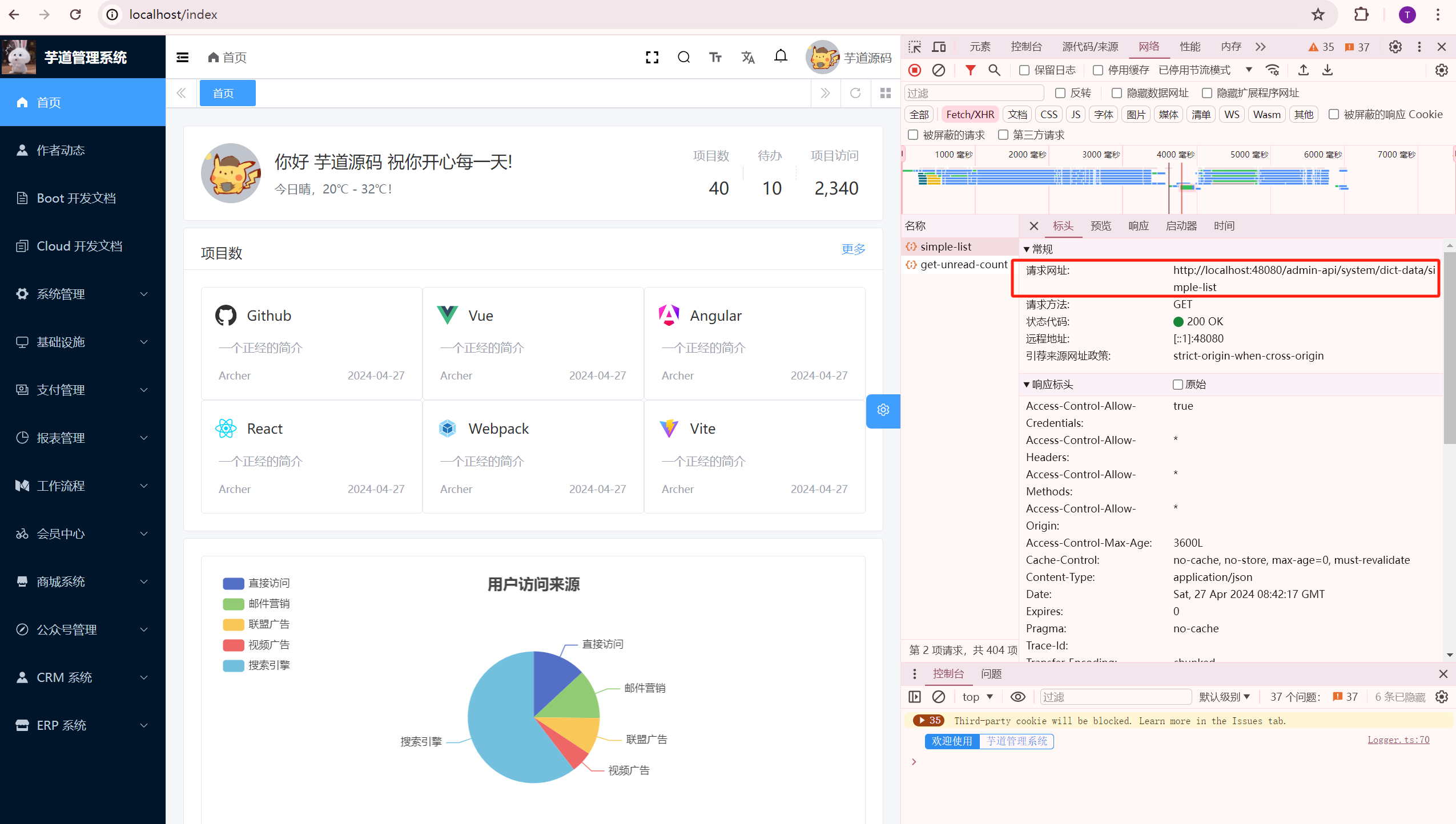
Task: Refresh the current tab page icon
Action: point(855,93)
